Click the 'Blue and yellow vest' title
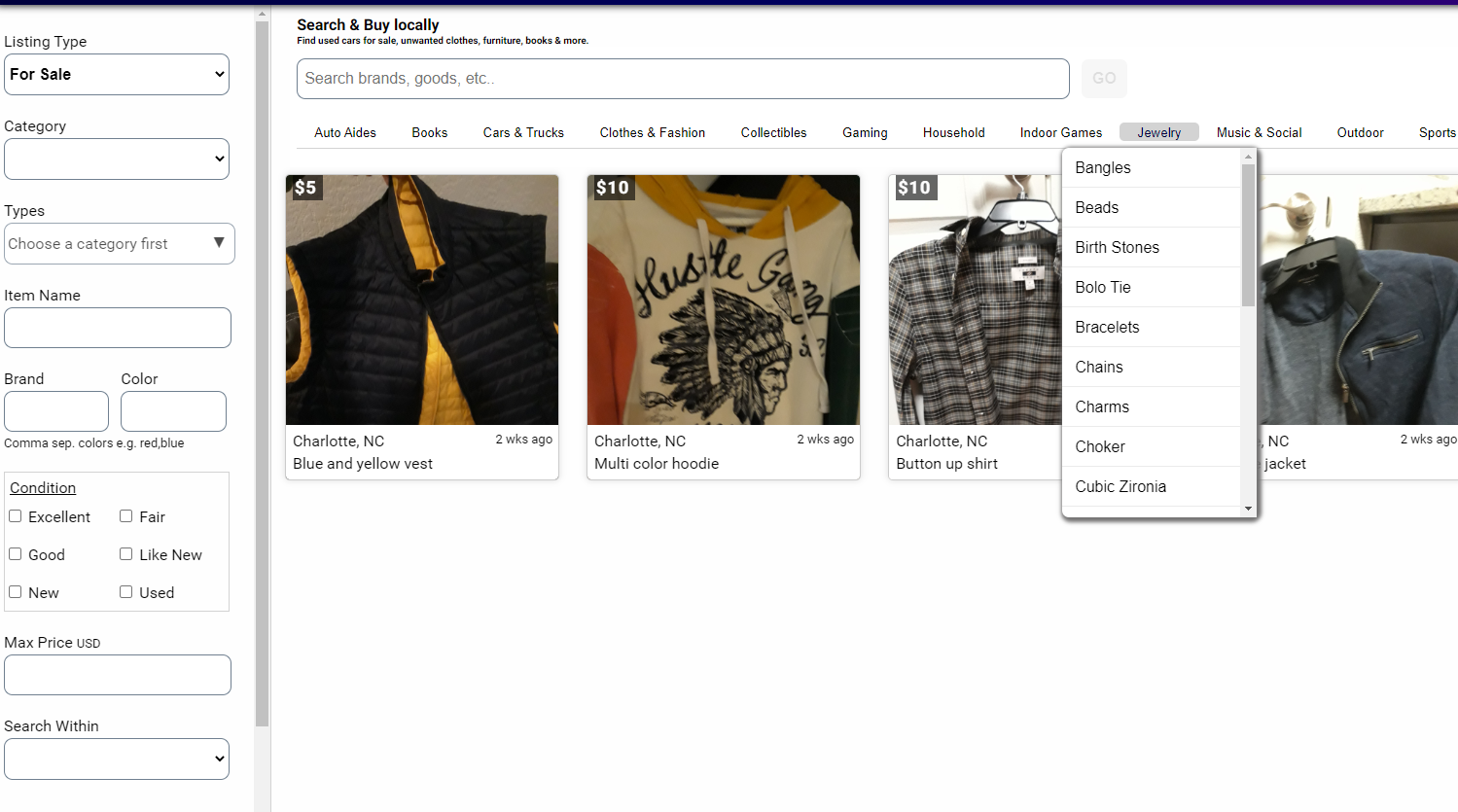 363,464
